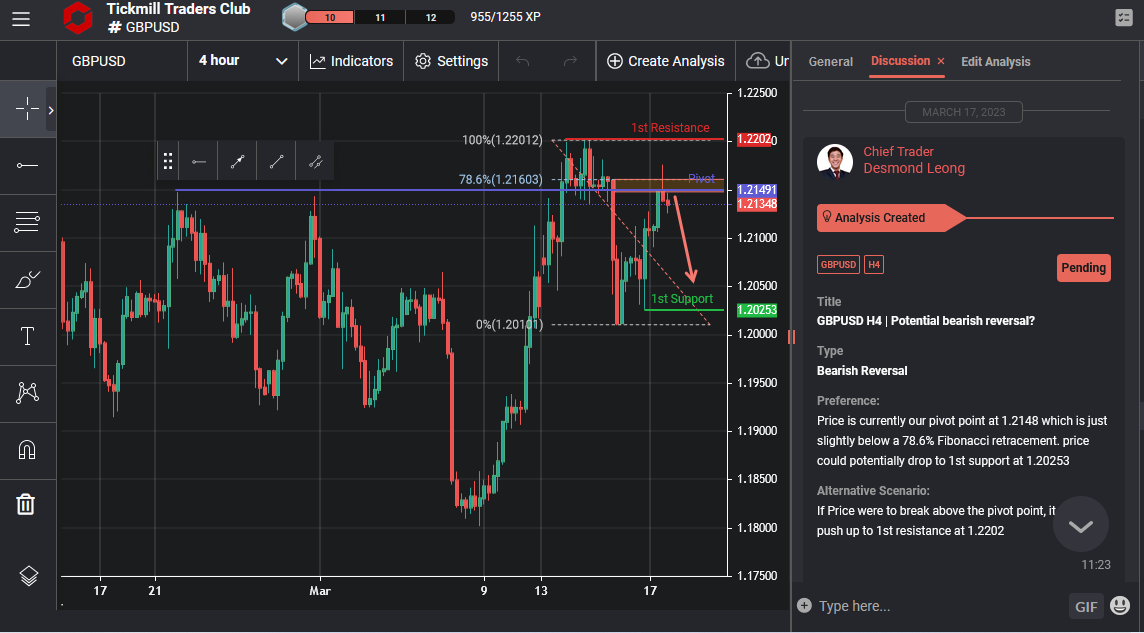Click level 12 progress segment
Screen dimensions: 1144x633
pos(430,18)
